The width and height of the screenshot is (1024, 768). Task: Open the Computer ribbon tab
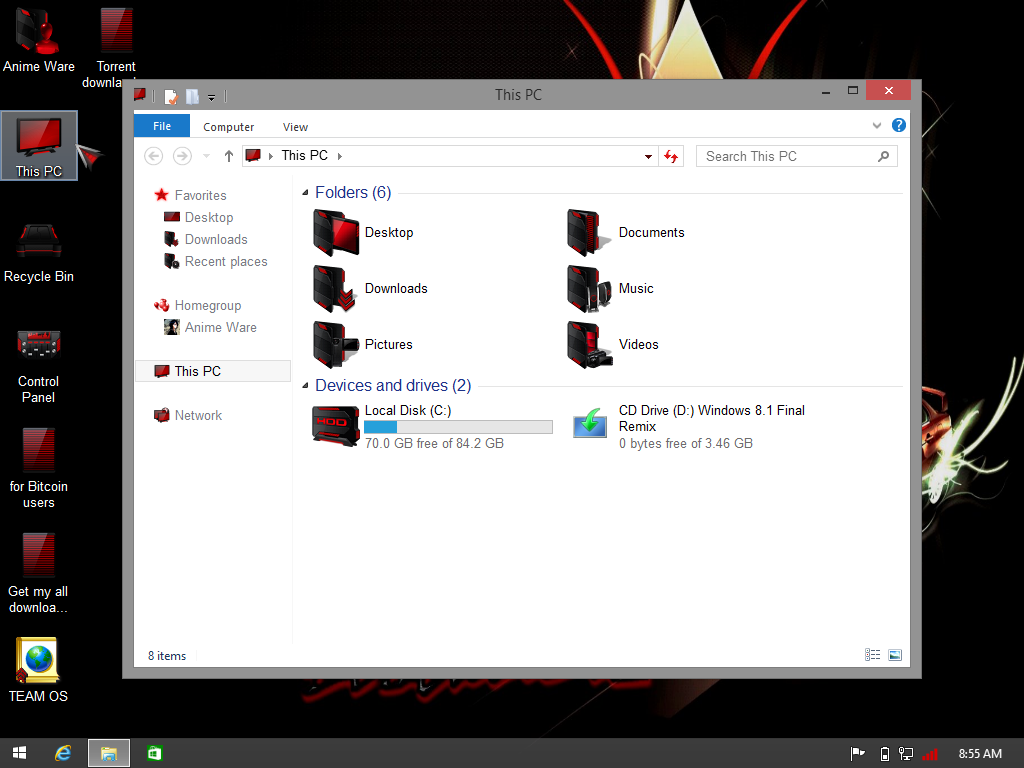229,127
